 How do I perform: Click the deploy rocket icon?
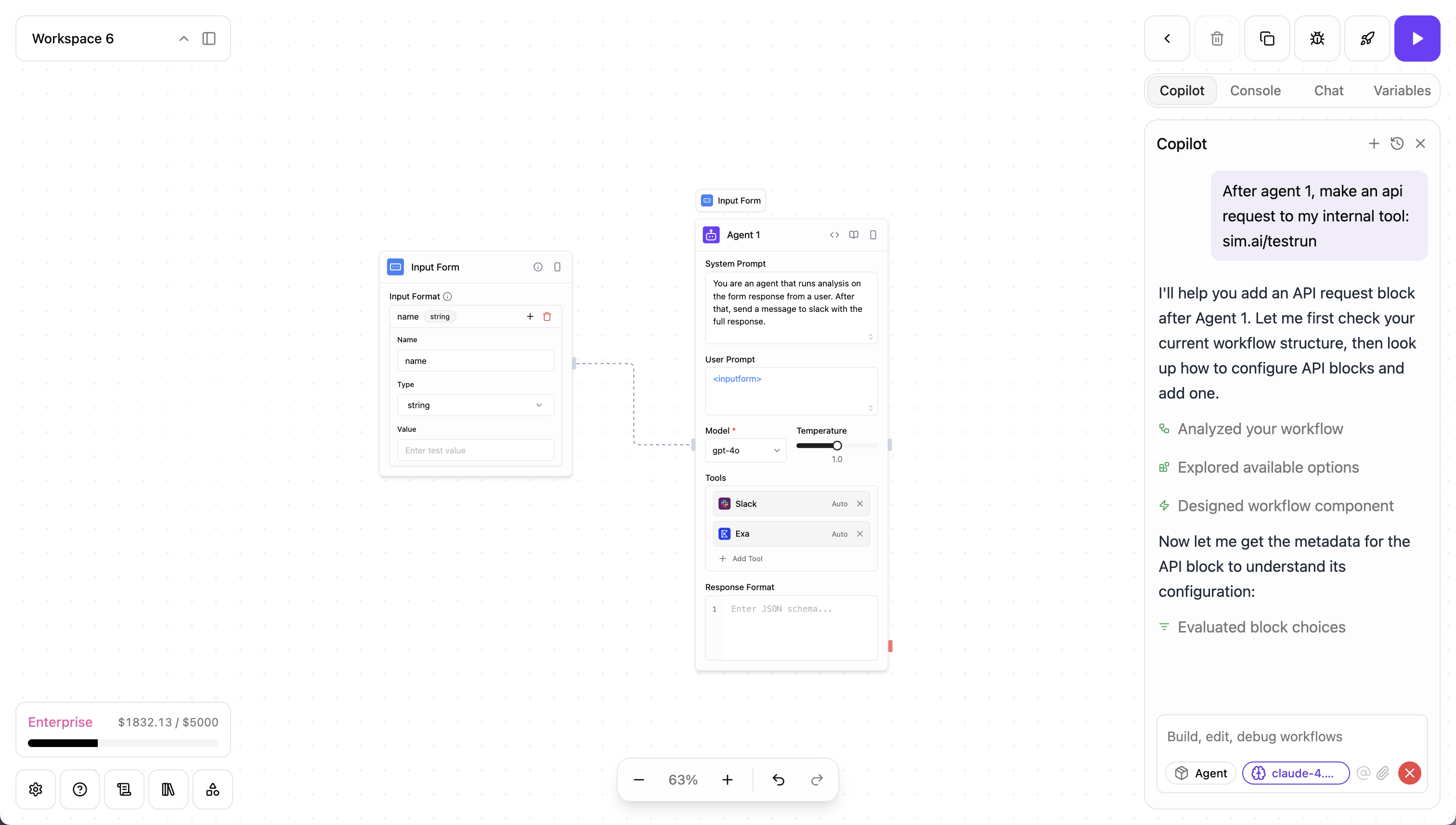coord(1366,39)
